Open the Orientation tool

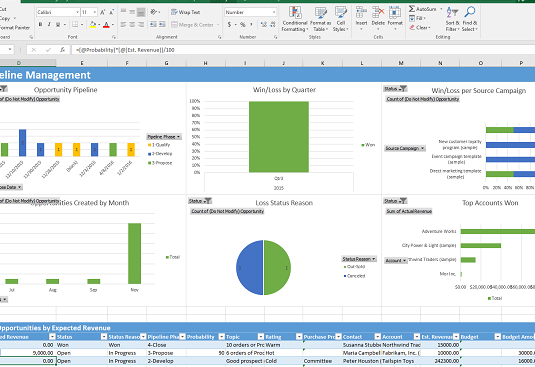point(154,12)
